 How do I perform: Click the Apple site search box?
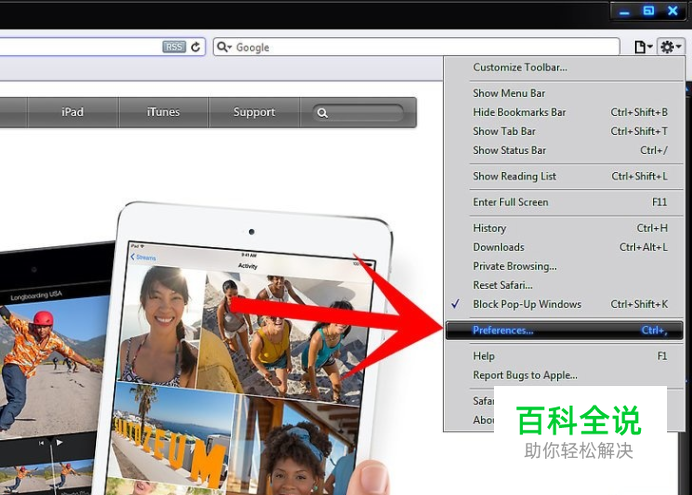click(358, 113)
